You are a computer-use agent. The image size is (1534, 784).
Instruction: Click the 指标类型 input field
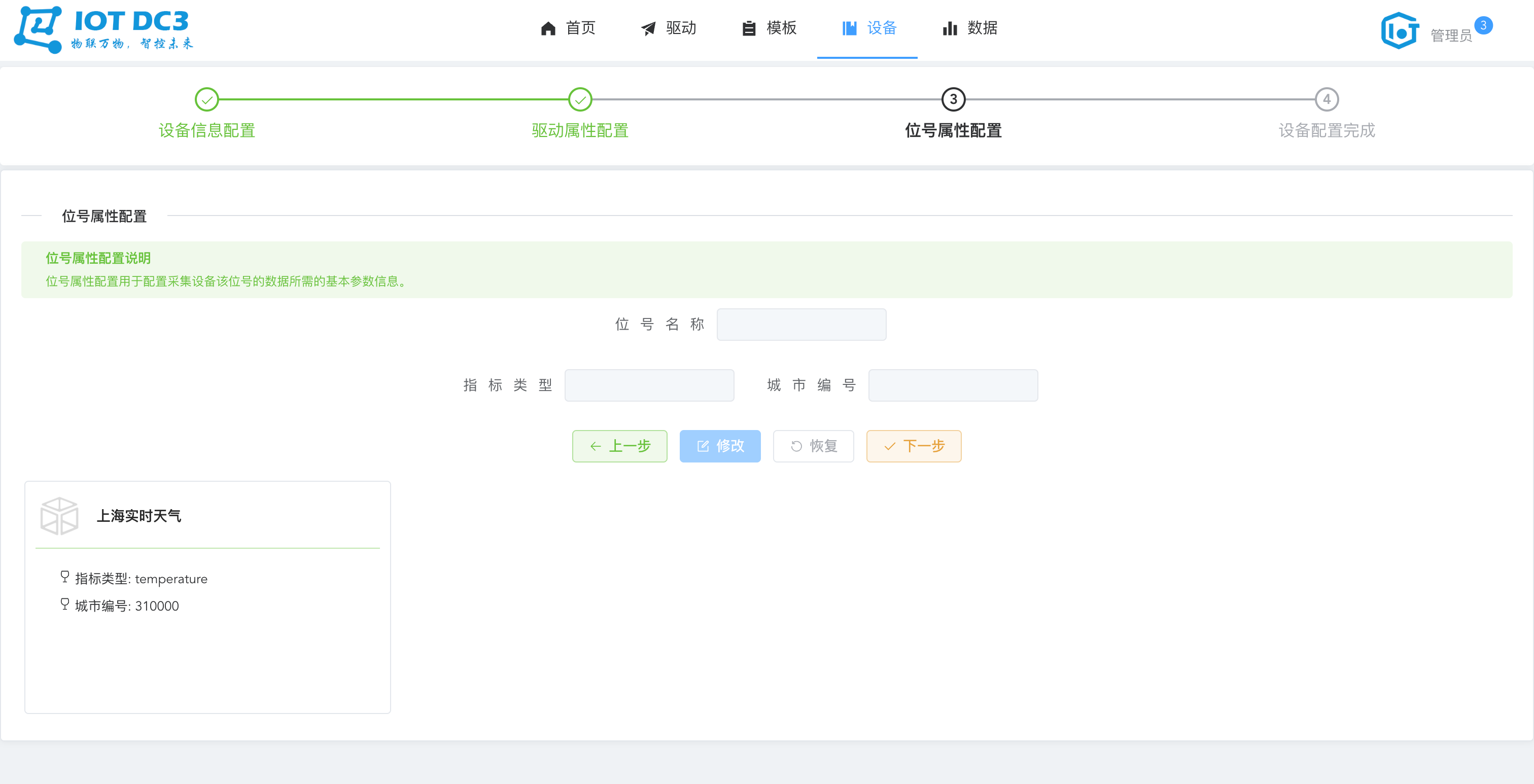tap(649, 385)
